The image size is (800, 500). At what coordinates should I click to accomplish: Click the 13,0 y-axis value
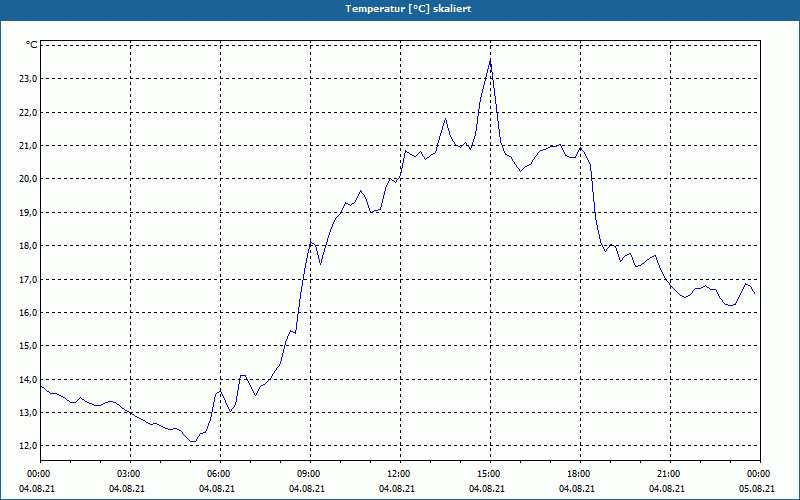pos(29,412)
